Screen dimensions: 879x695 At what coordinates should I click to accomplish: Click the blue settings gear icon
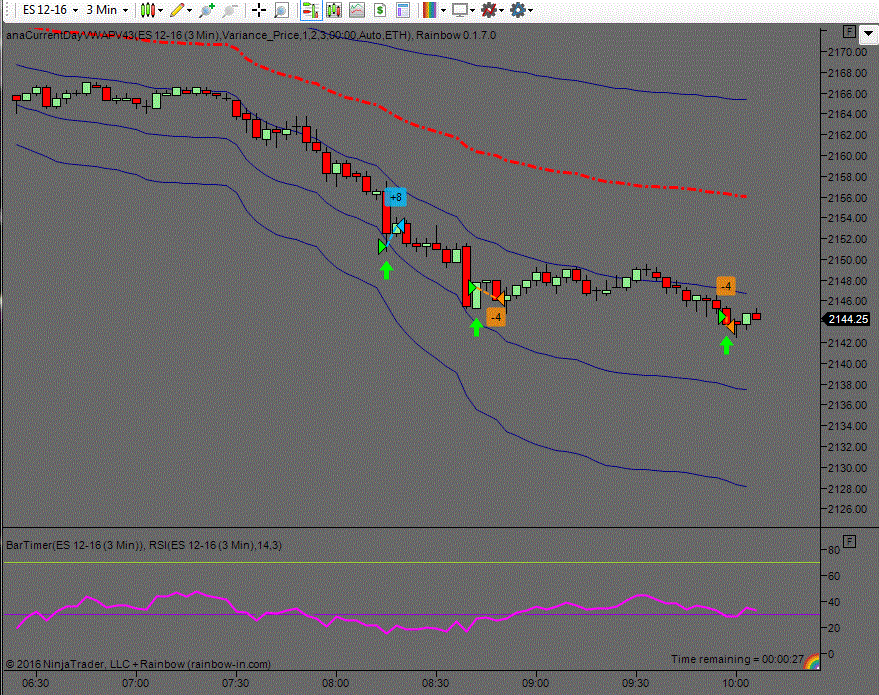pyautogui.click(x=518, y=10)
